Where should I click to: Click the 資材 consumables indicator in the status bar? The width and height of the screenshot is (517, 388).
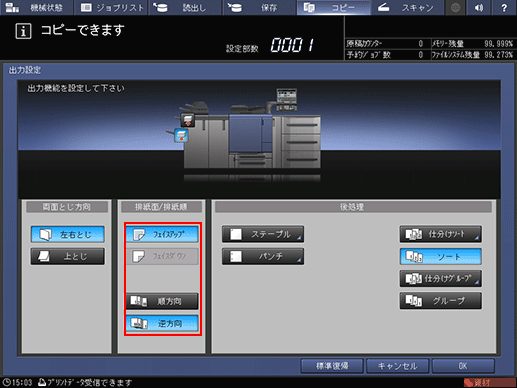pos(489,383)
